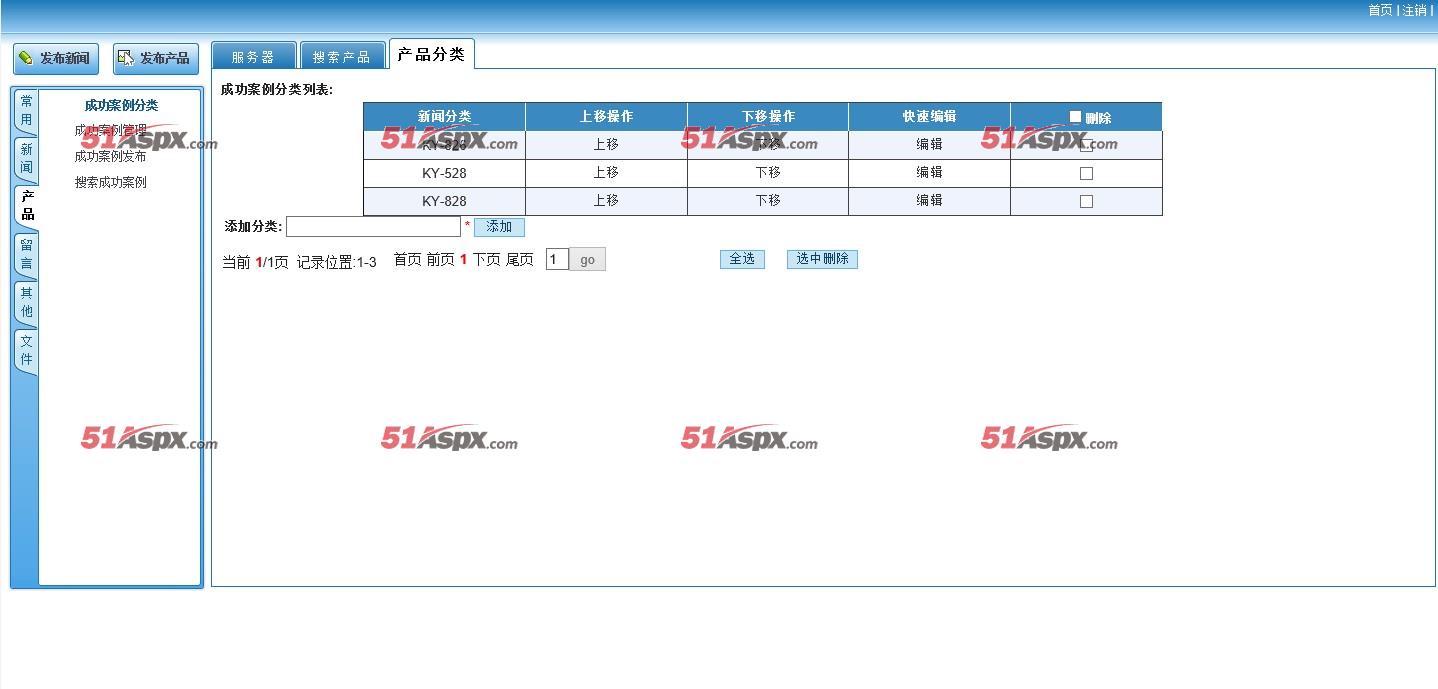Image resolution: width=1438 pixels, height=689 pixels.
Task: Click the 记录位置:1-3 status text
Action: click(337, 262)
